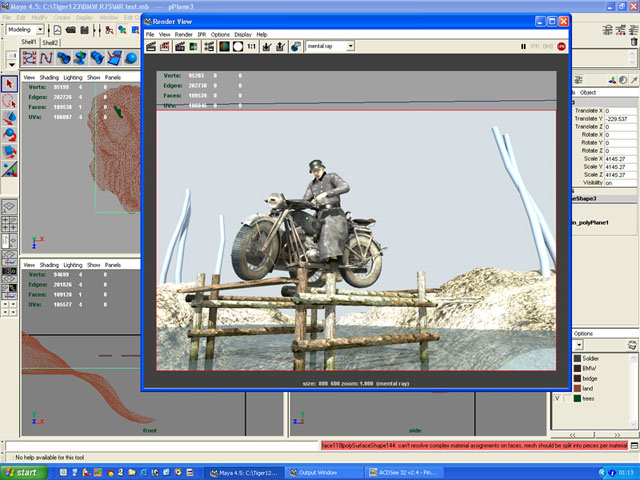Select the arrow Select tool in Maya toolbox
640x480 pixels.
(x=9, y=84)
